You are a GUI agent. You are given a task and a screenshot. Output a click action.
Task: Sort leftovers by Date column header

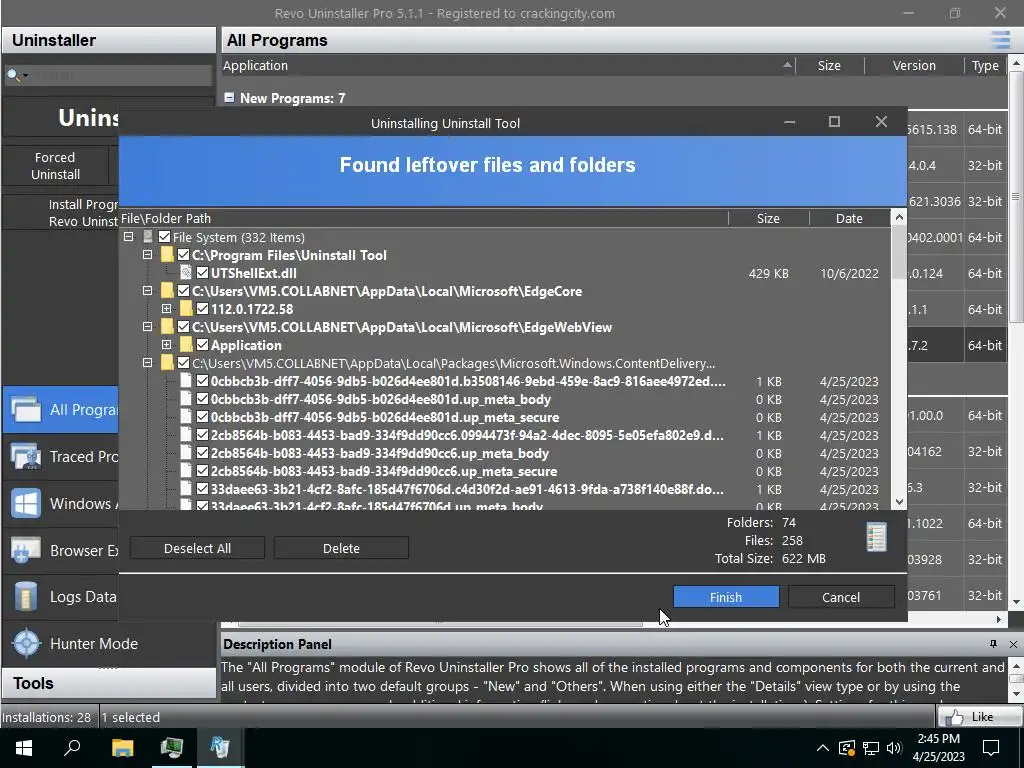849,218
